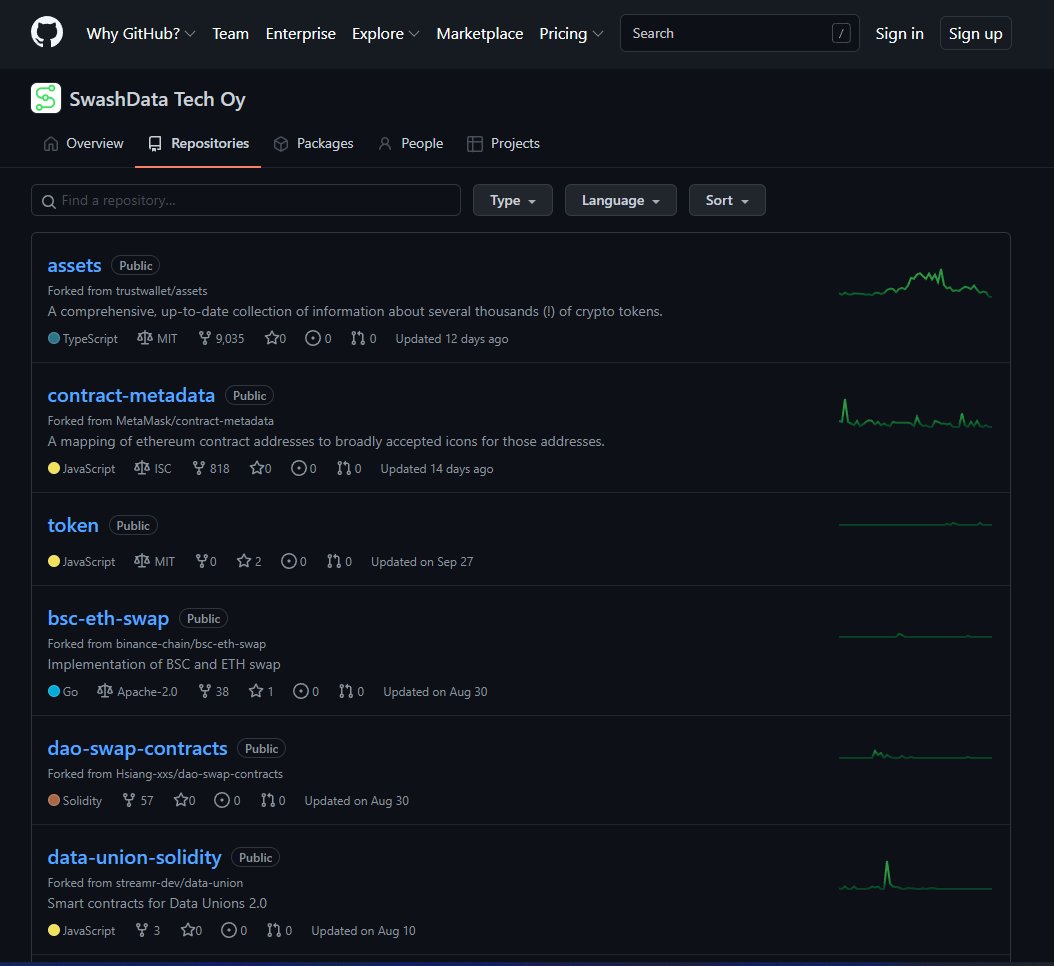This screenshot has height=966, width=1054.
Task: Open the 2 stars of token repo
Action: point(249,561)
